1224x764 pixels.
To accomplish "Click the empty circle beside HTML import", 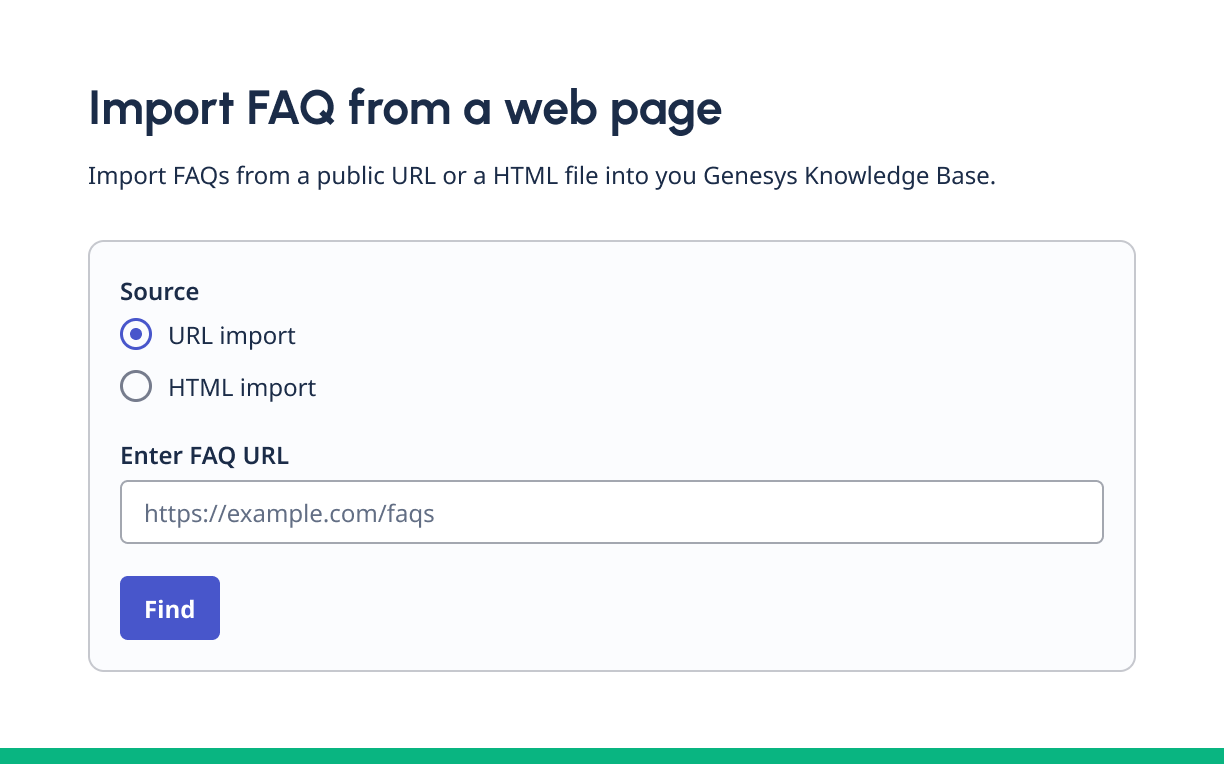I will [x=136, y=387].
